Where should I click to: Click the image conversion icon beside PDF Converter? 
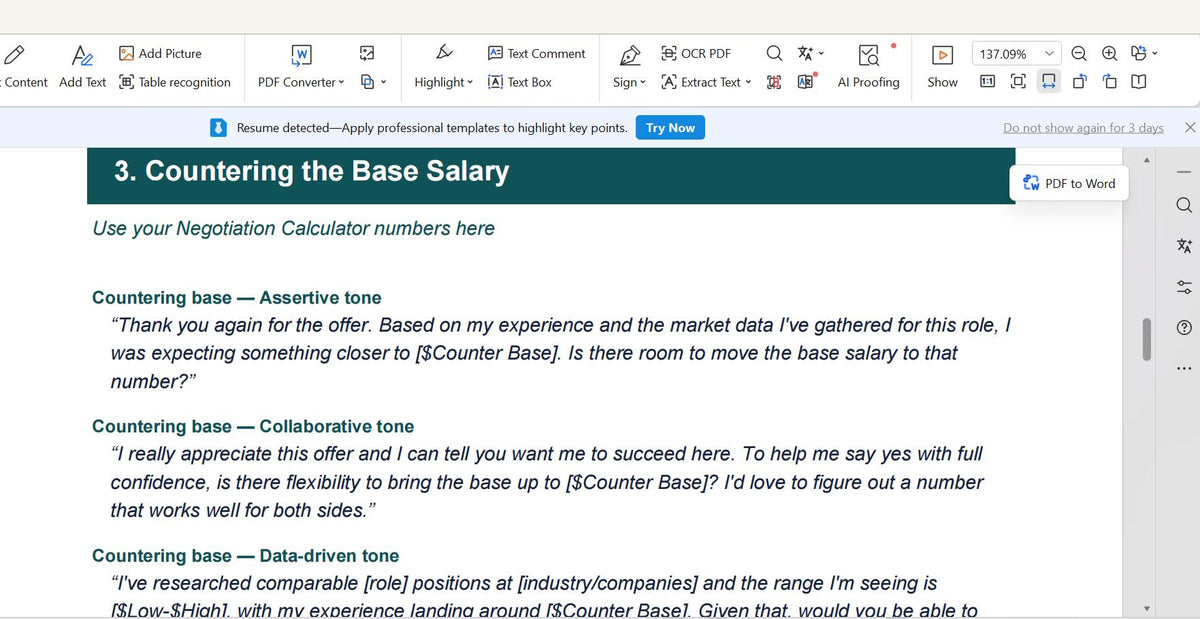tap(367, 53)
